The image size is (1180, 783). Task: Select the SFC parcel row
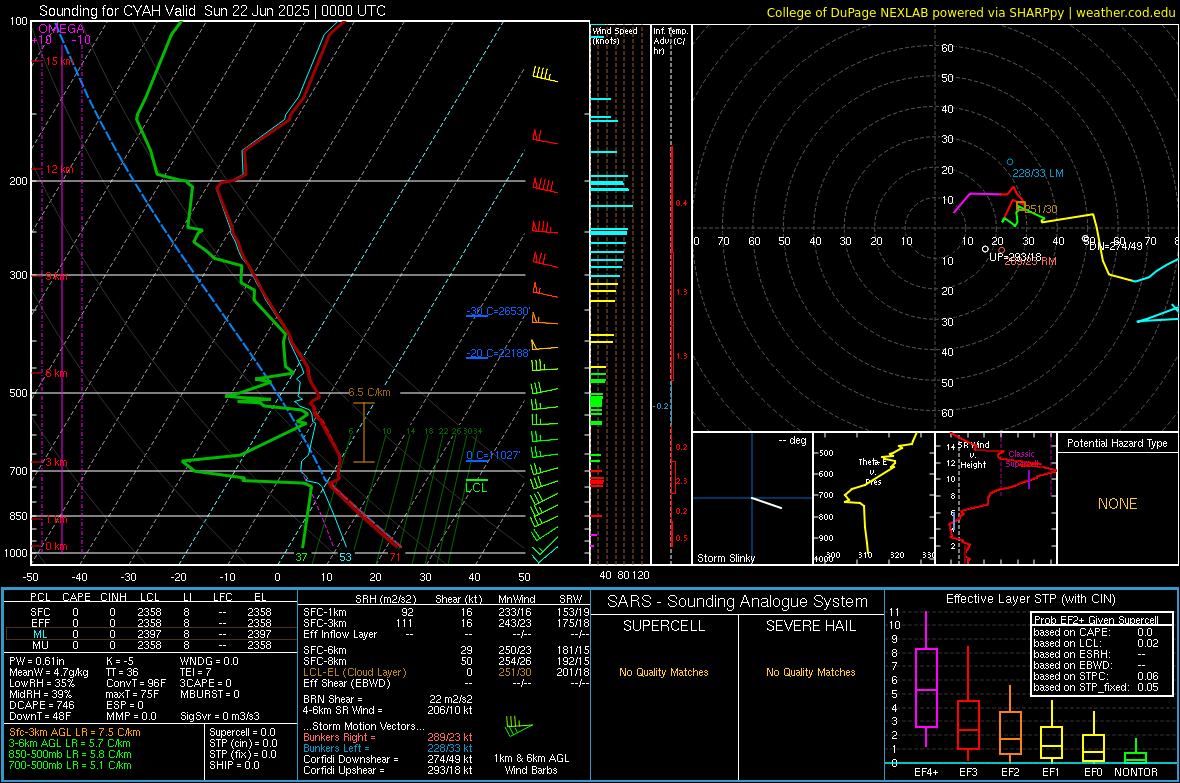(150, 612)
